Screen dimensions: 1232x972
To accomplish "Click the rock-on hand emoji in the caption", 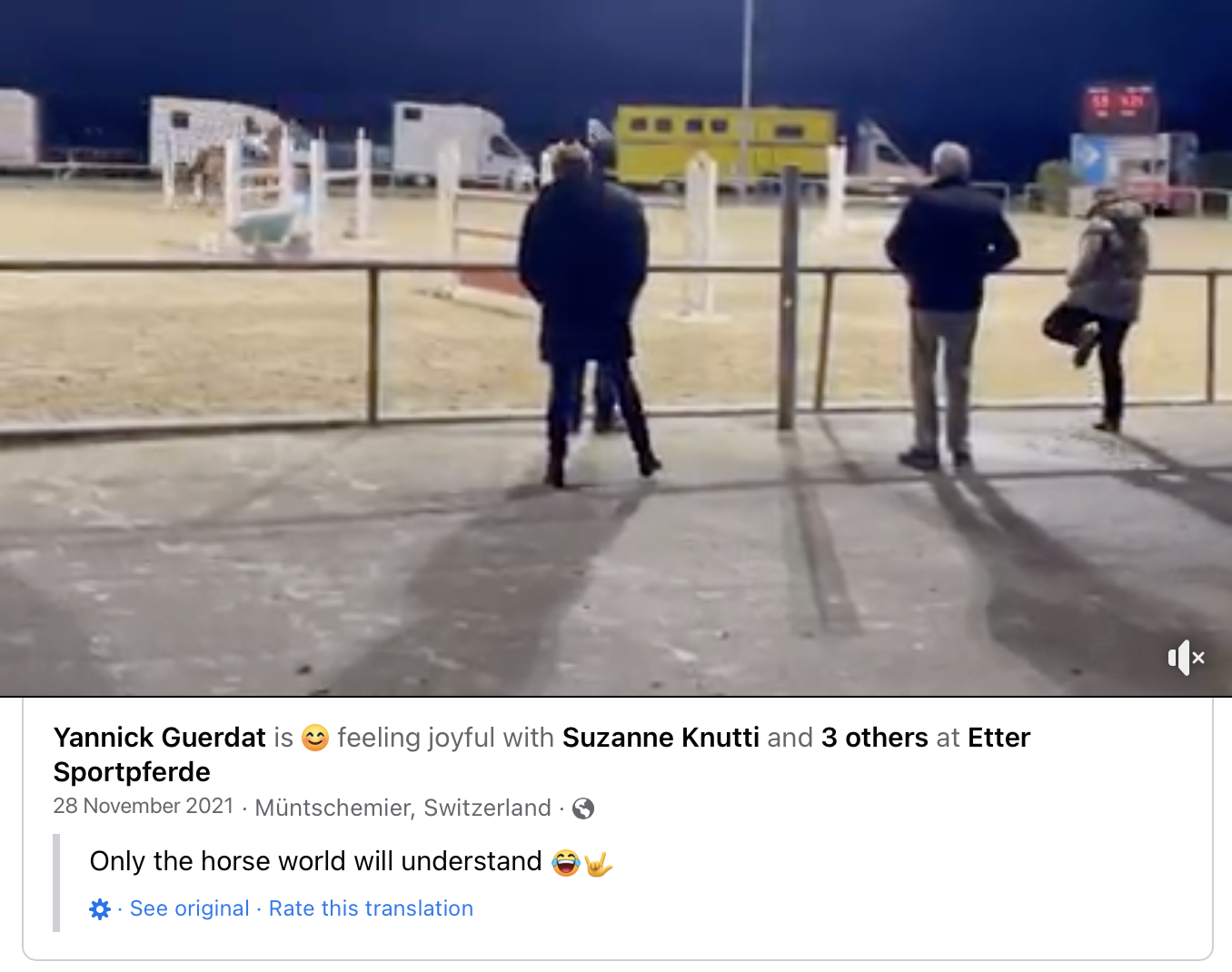I will (x=598, y=862).
